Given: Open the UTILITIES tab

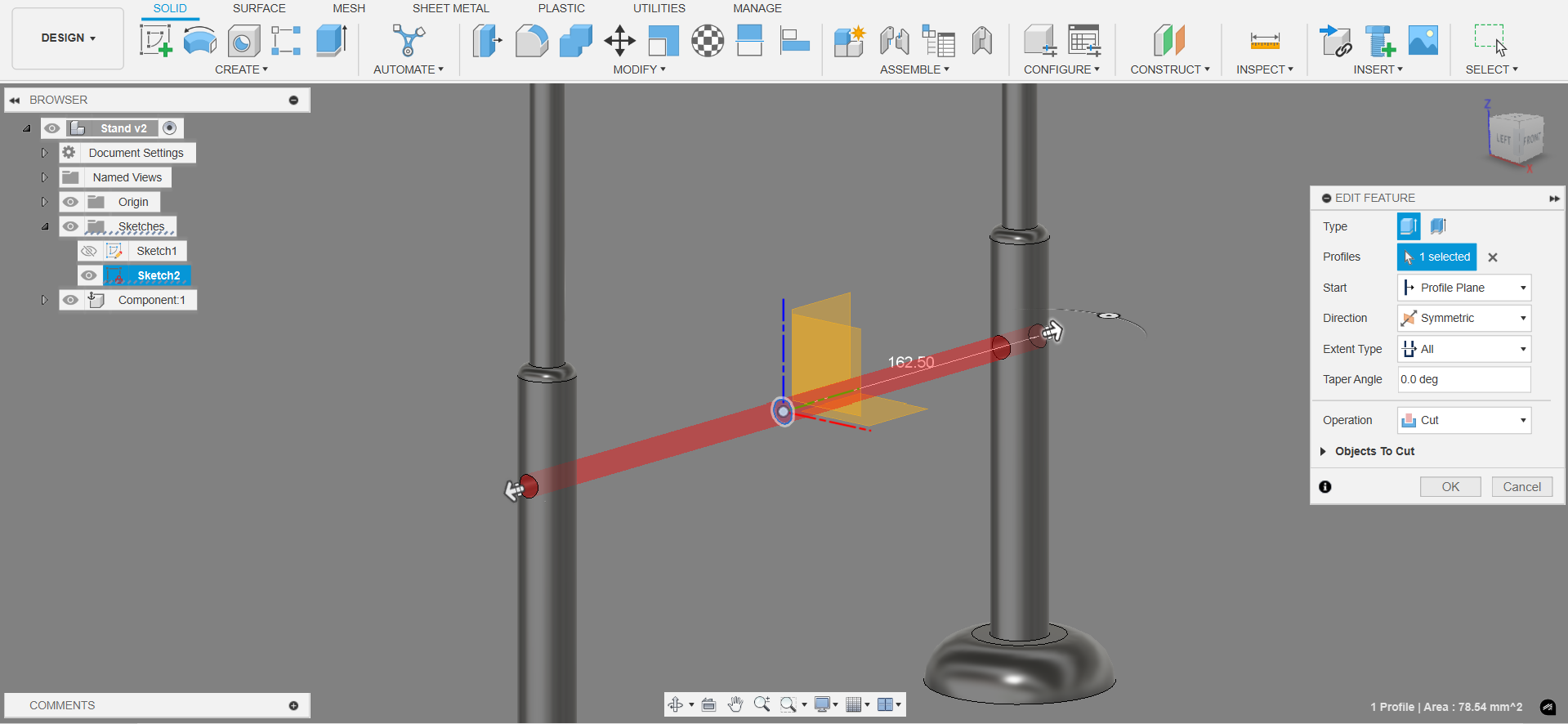Looking at the screenshot, I should [659, 8].
